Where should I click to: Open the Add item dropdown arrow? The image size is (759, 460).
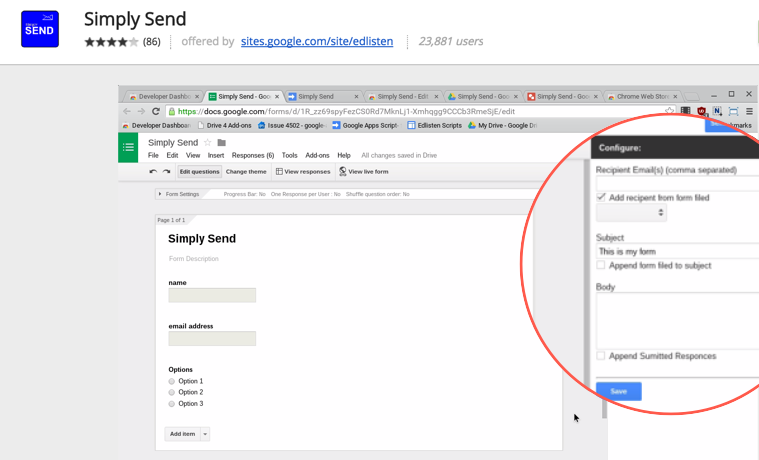pos(205,434)
